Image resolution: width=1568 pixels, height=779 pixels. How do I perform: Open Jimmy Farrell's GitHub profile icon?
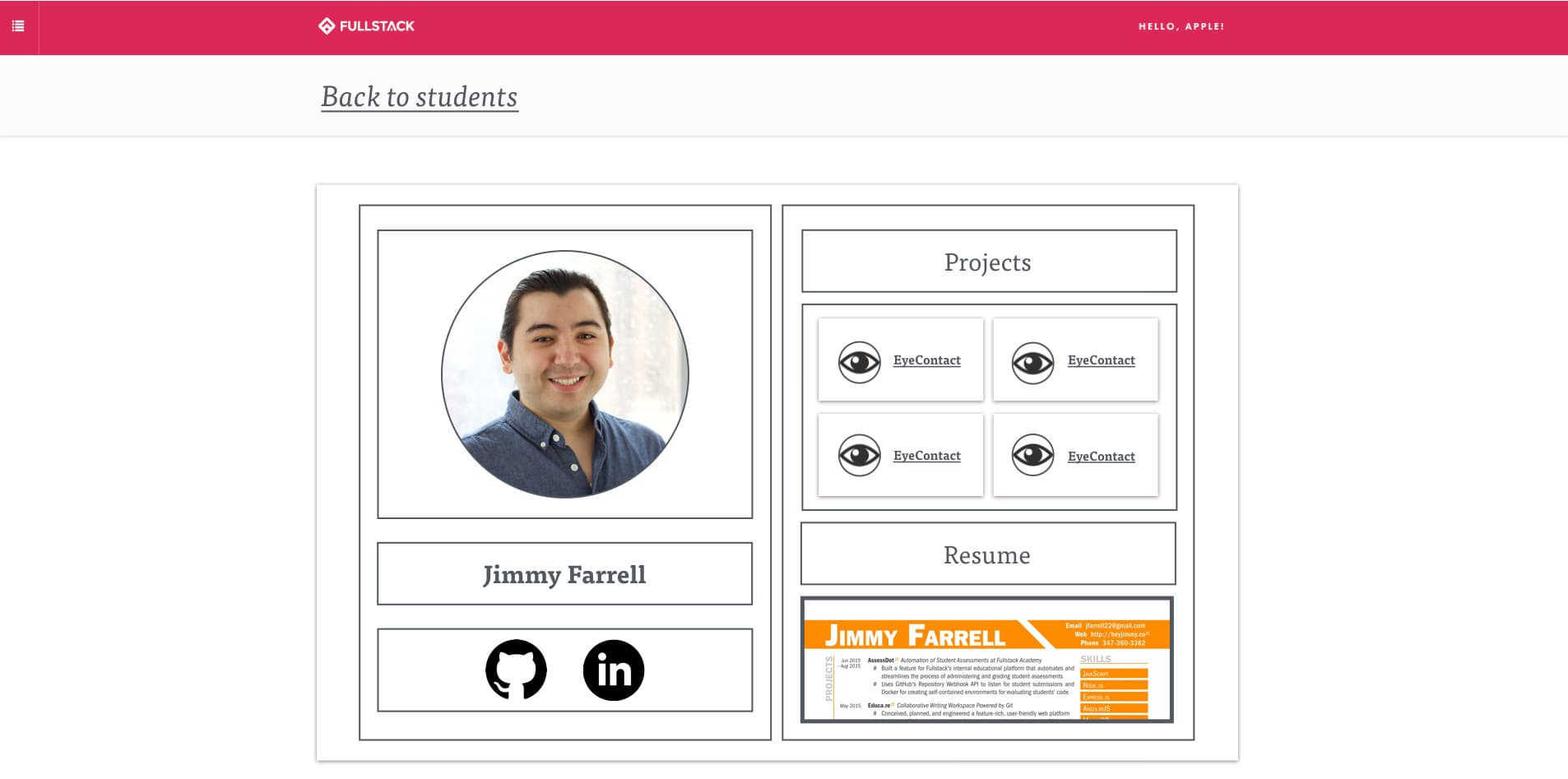[x=516, y=670]
